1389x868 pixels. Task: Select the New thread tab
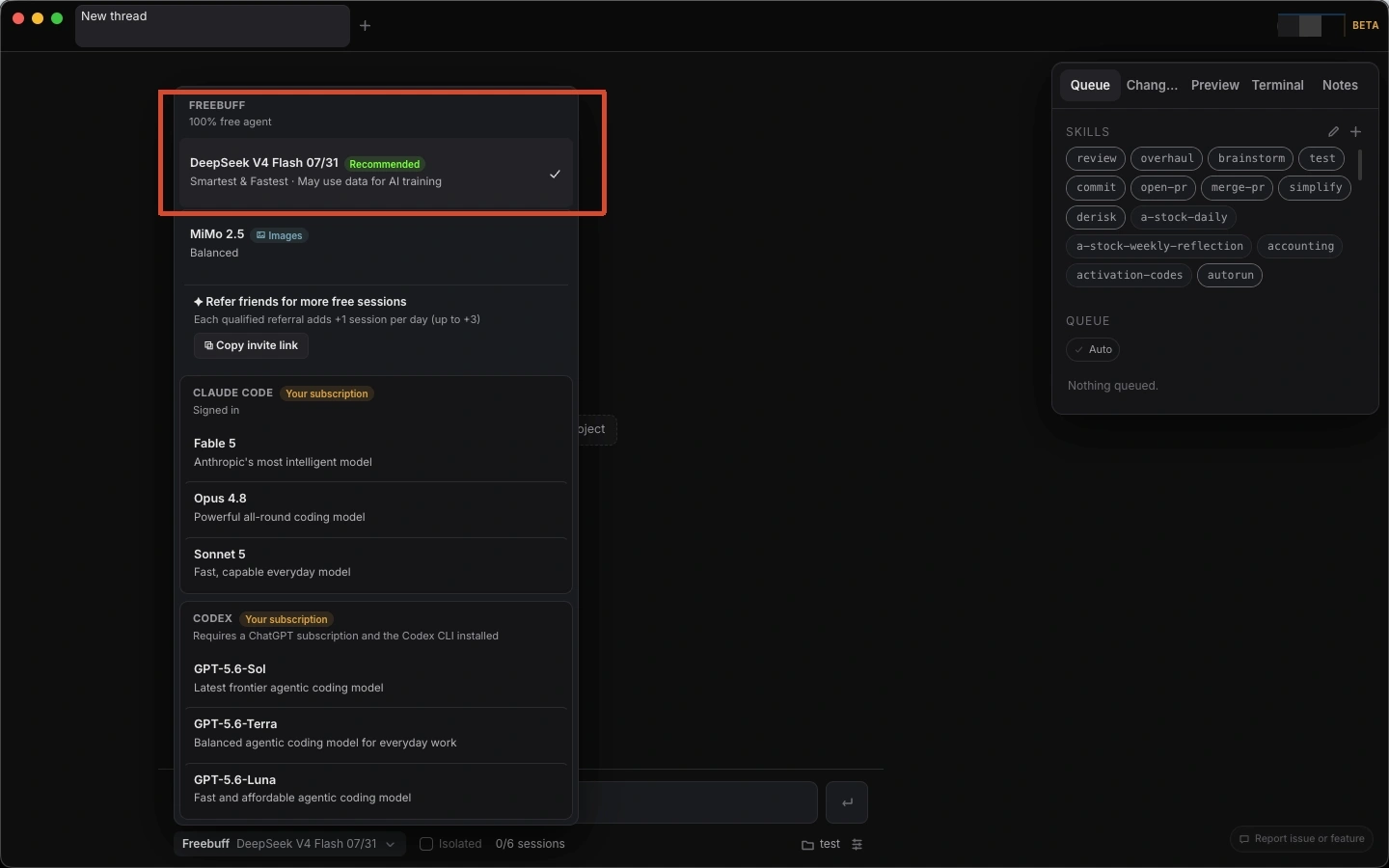212,25
